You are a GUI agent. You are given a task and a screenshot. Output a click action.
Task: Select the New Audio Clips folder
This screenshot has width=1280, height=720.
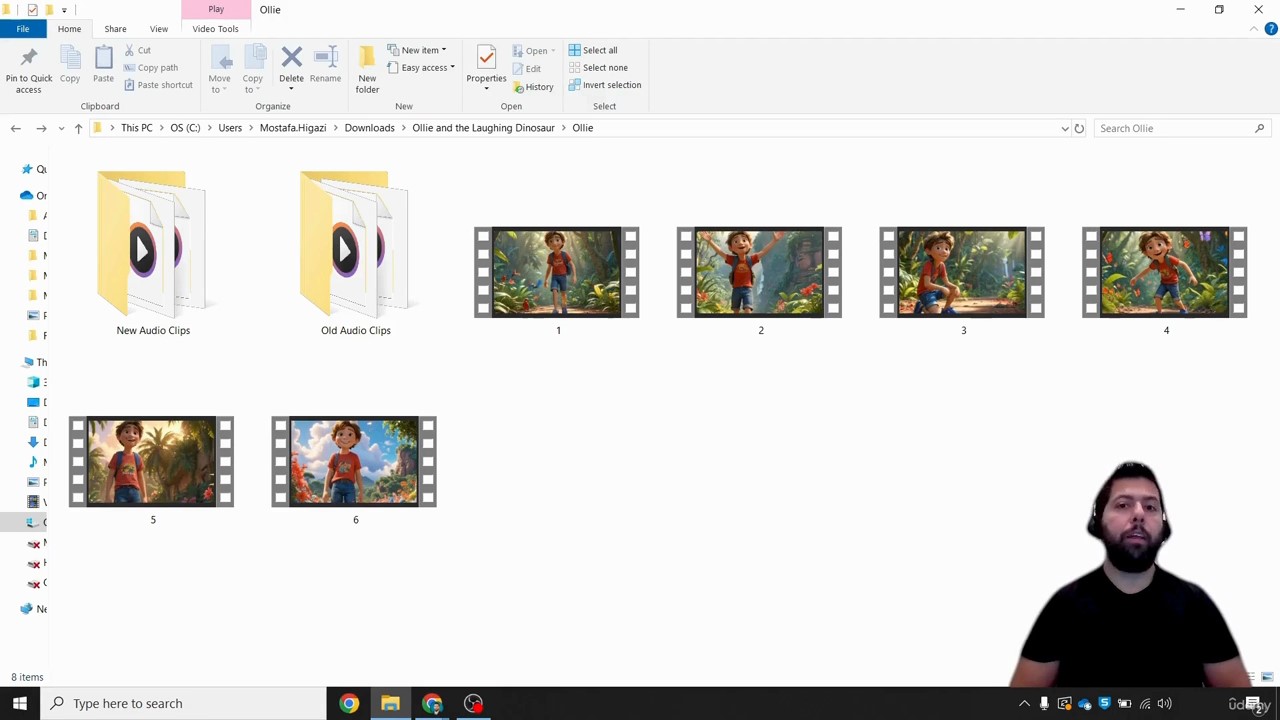pos(153,253)
